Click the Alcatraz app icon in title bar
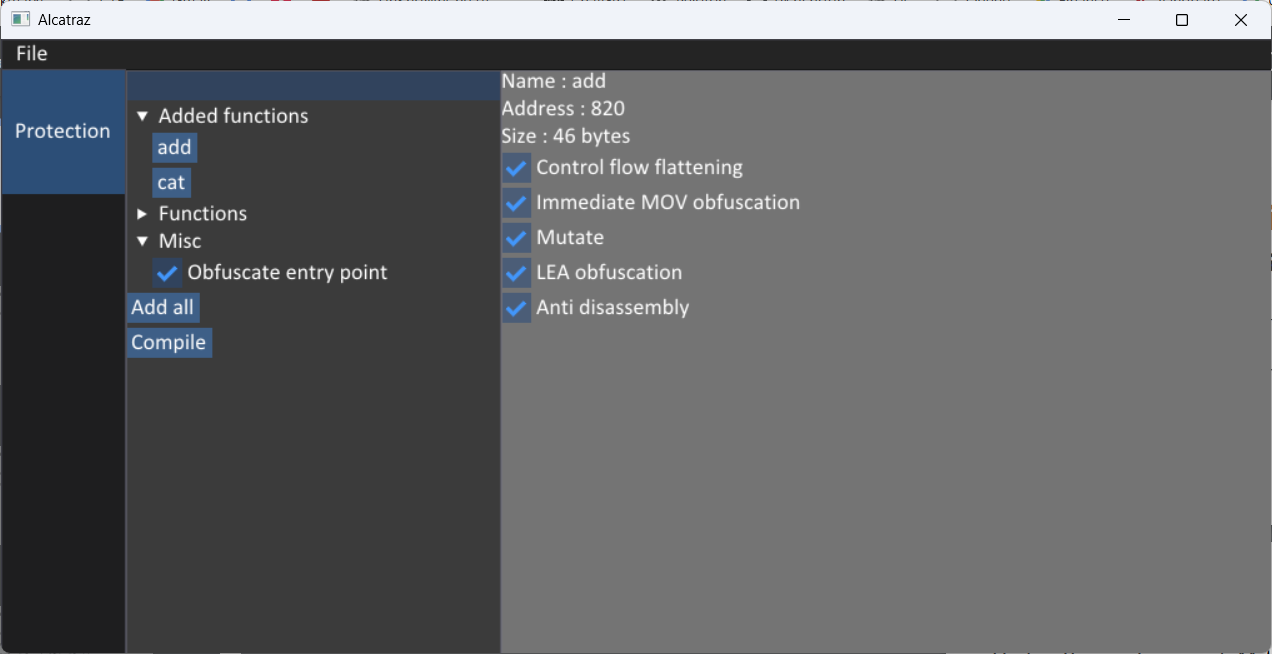 pyautogui.click(x=20, y=20)
